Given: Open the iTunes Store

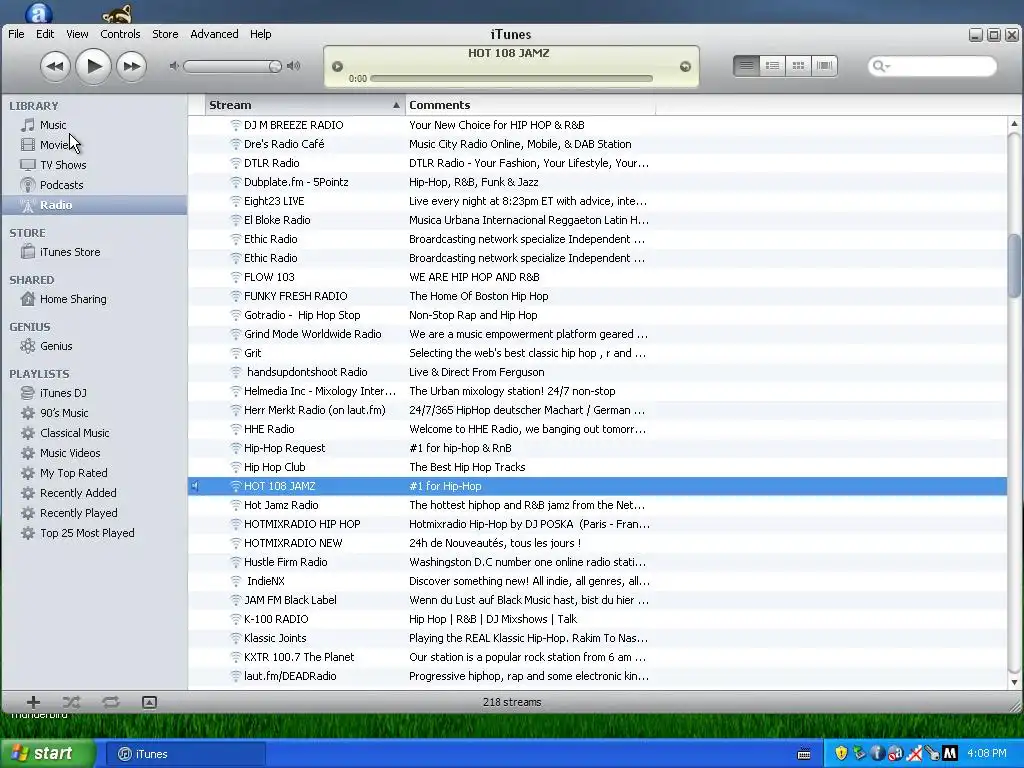Looking at the screenshot, I should tap(95, 252).
